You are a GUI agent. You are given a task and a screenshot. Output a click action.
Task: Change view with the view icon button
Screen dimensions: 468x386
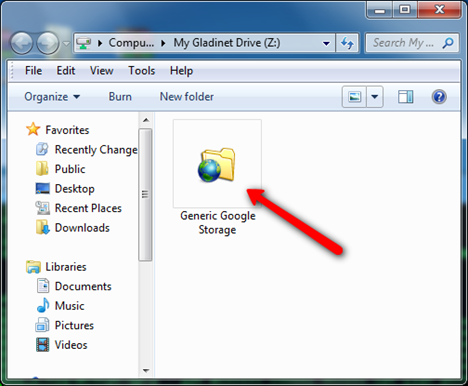(x=354, y=97)
